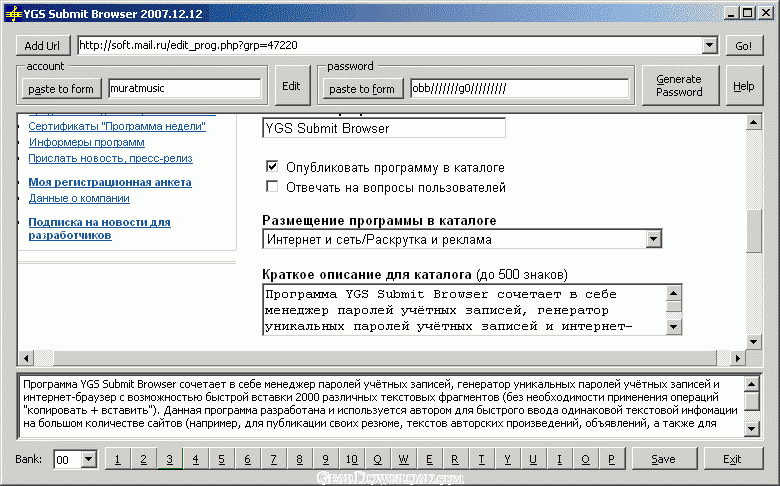Screen dimensions: 780x486
Task: Select fragment button 7
Action: 274,459
